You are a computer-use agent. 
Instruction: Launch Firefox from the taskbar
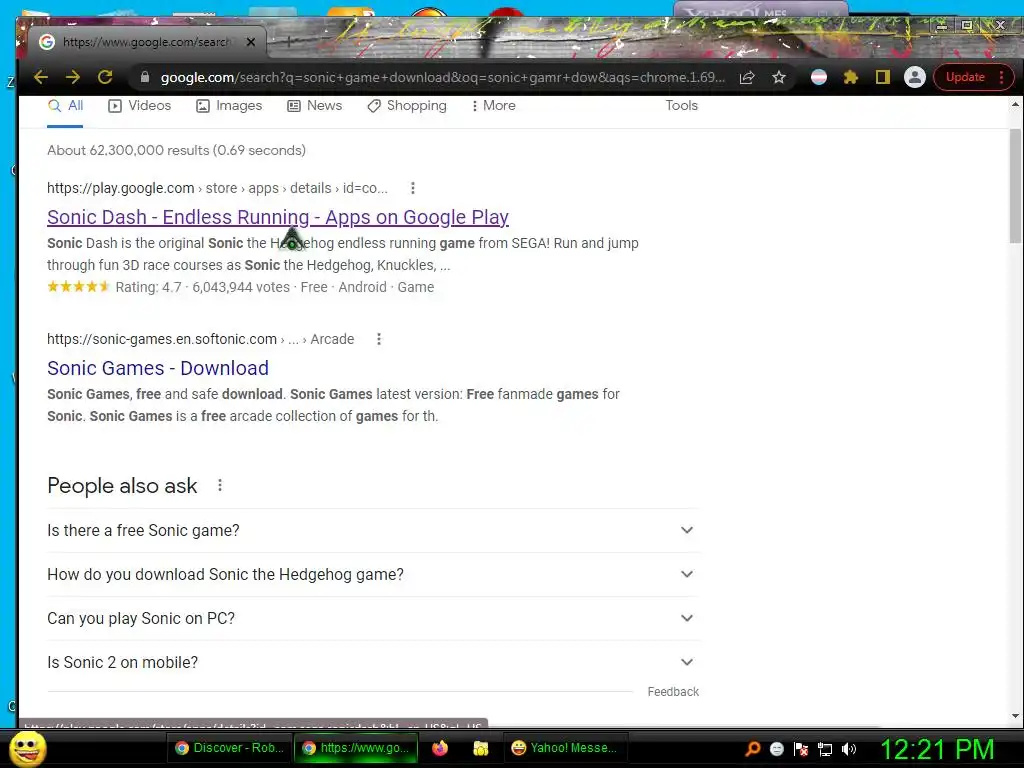(x=440, y=748)
